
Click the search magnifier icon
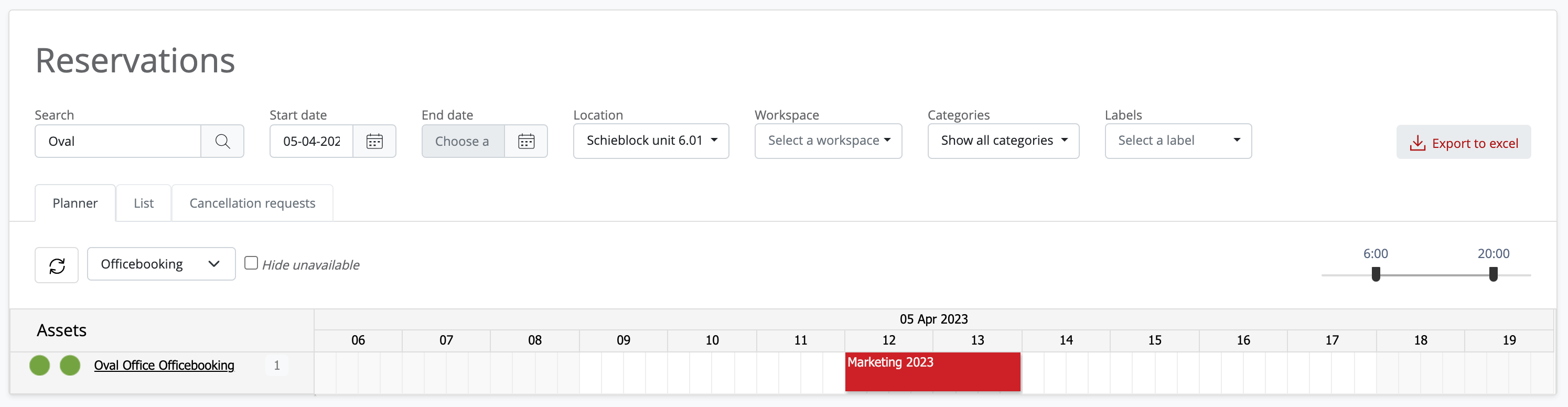pos(222,141)
